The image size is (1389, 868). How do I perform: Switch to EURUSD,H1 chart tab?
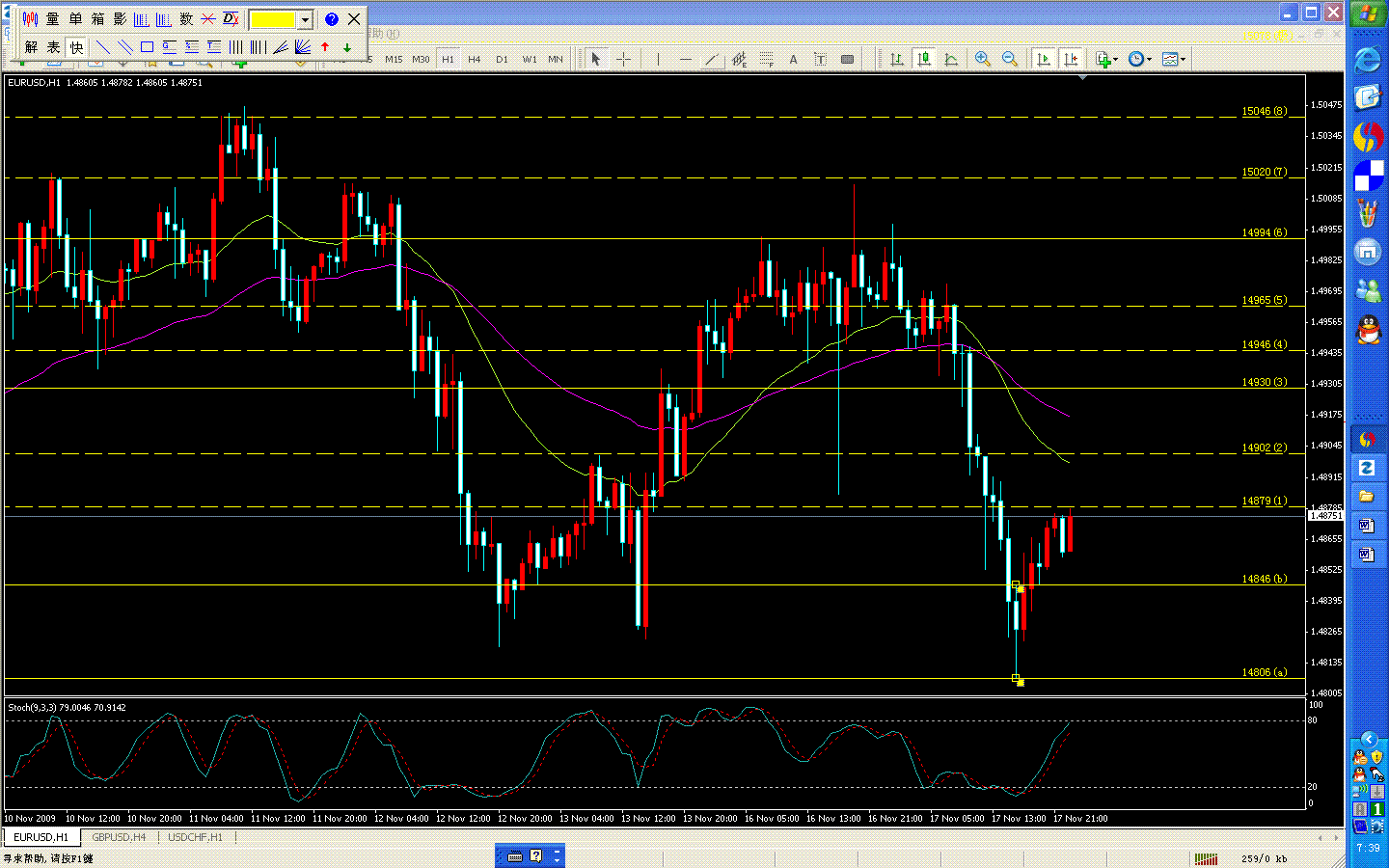(41, 837)
